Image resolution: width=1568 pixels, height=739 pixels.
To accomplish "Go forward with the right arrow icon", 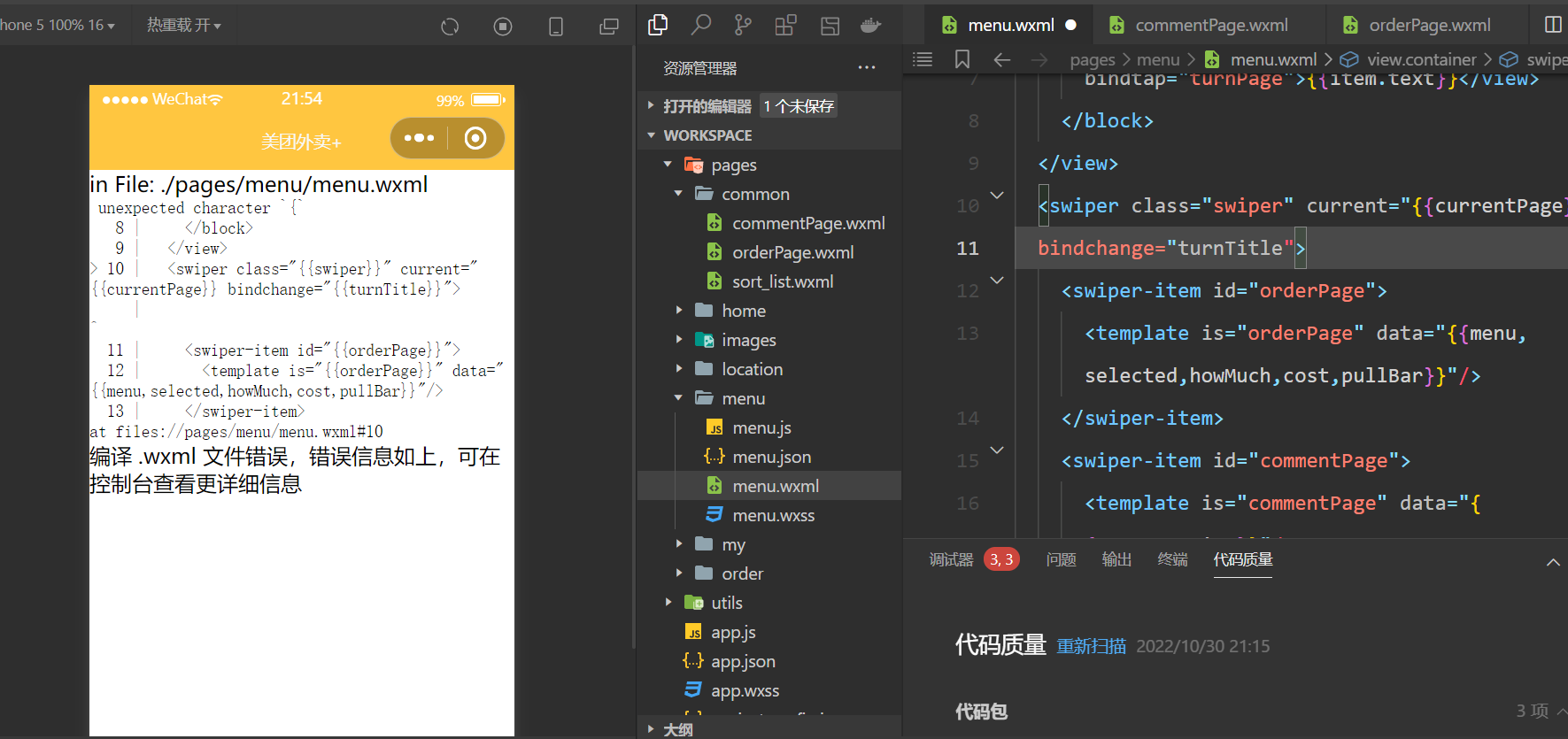I will 1039,59.
